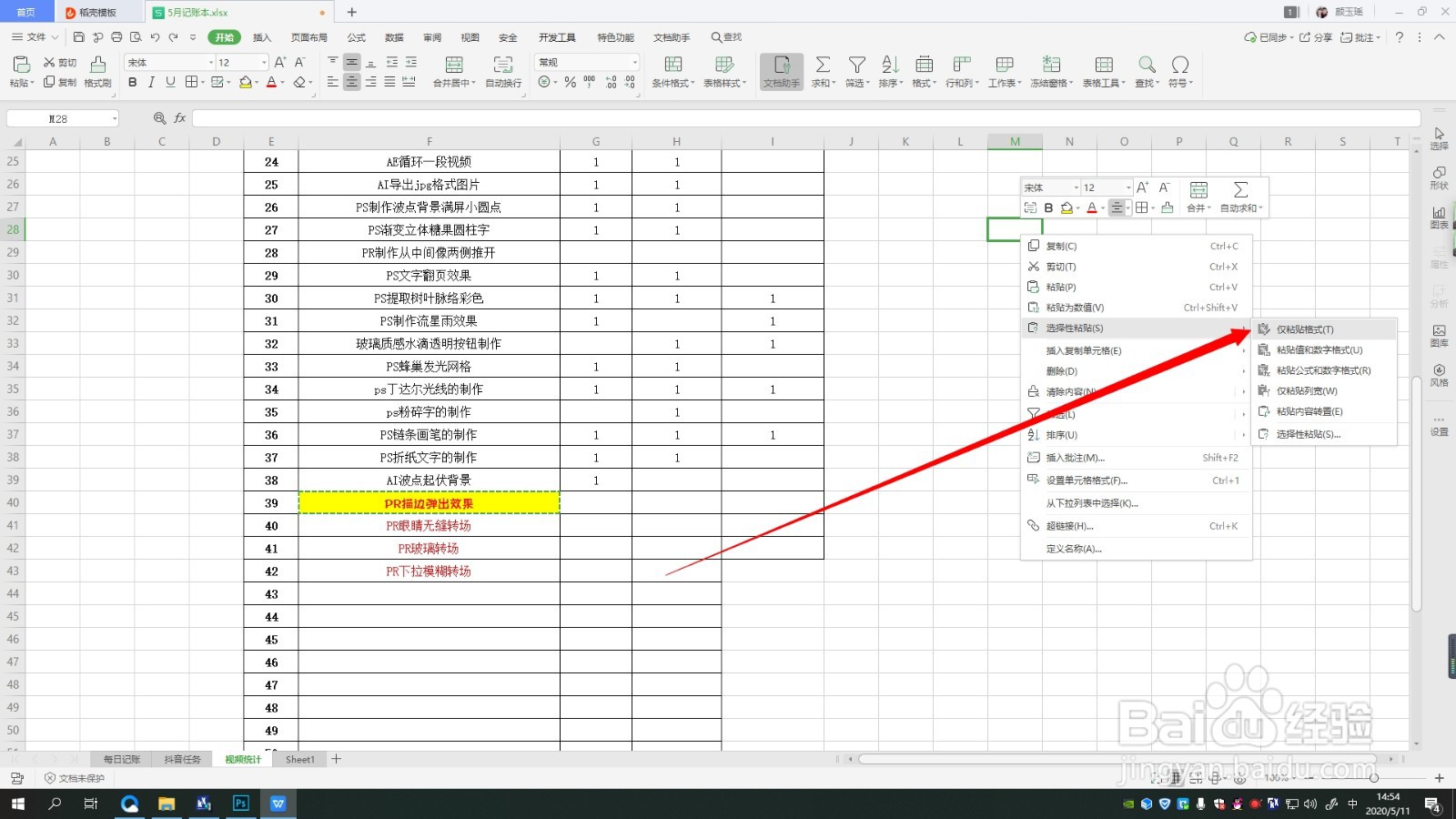Image resolution: width=1456 pixels, height=819 pixels.
Task: Expand the Name Box dropdown arrow
Action: 115,119
